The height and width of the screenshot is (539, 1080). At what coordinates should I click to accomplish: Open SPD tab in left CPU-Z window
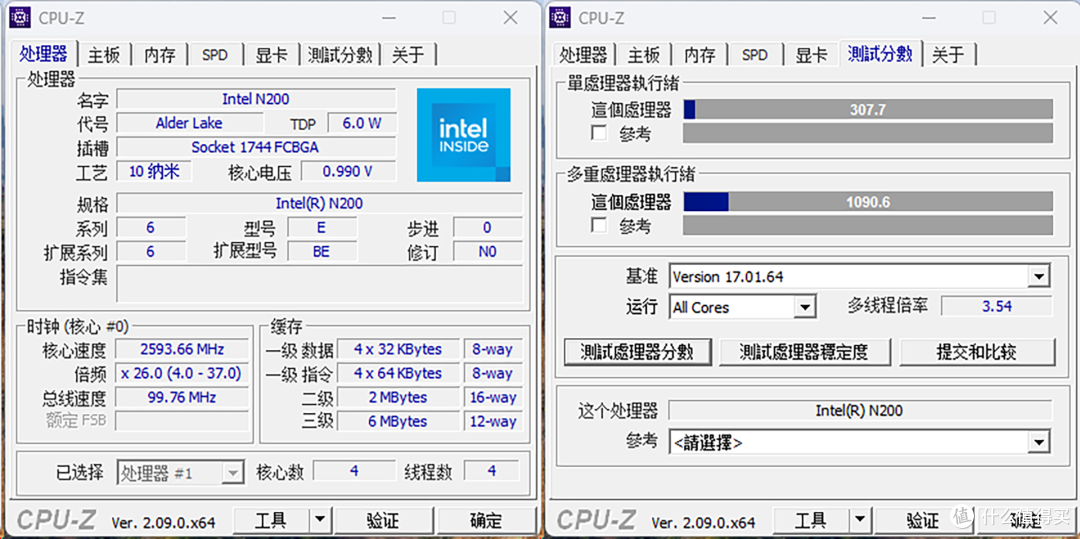pyautogui.click(x=215, y=55)
